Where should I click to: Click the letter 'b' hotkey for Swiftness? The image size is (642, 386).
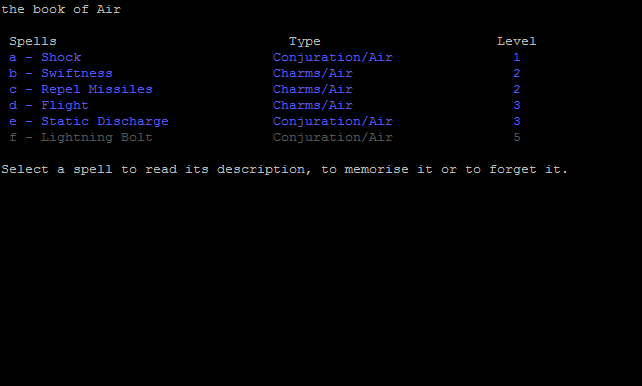[x=13, y=73]
